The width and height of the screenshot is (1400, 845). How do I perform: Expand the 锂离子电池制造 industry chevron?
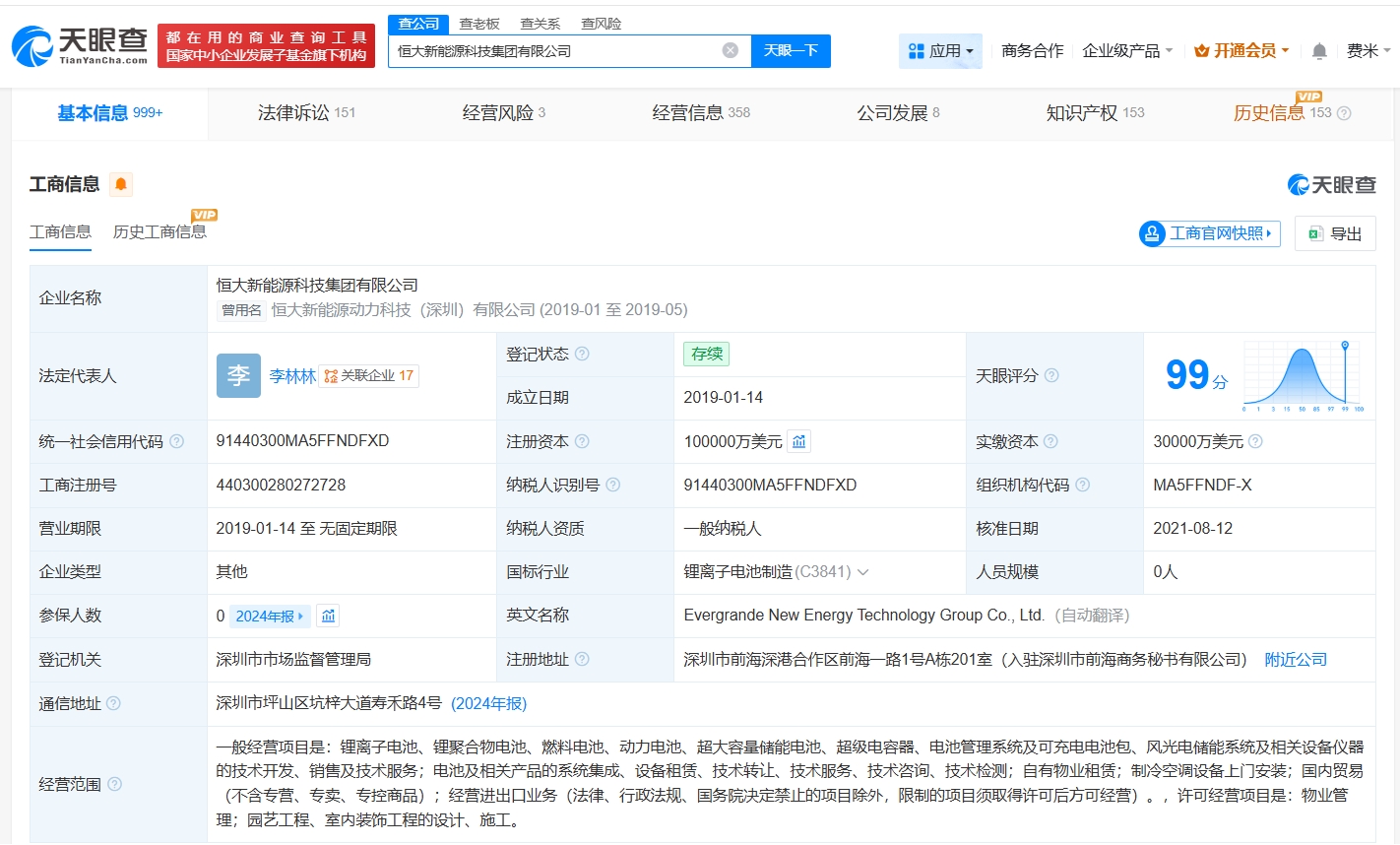(x=863, y=572)
